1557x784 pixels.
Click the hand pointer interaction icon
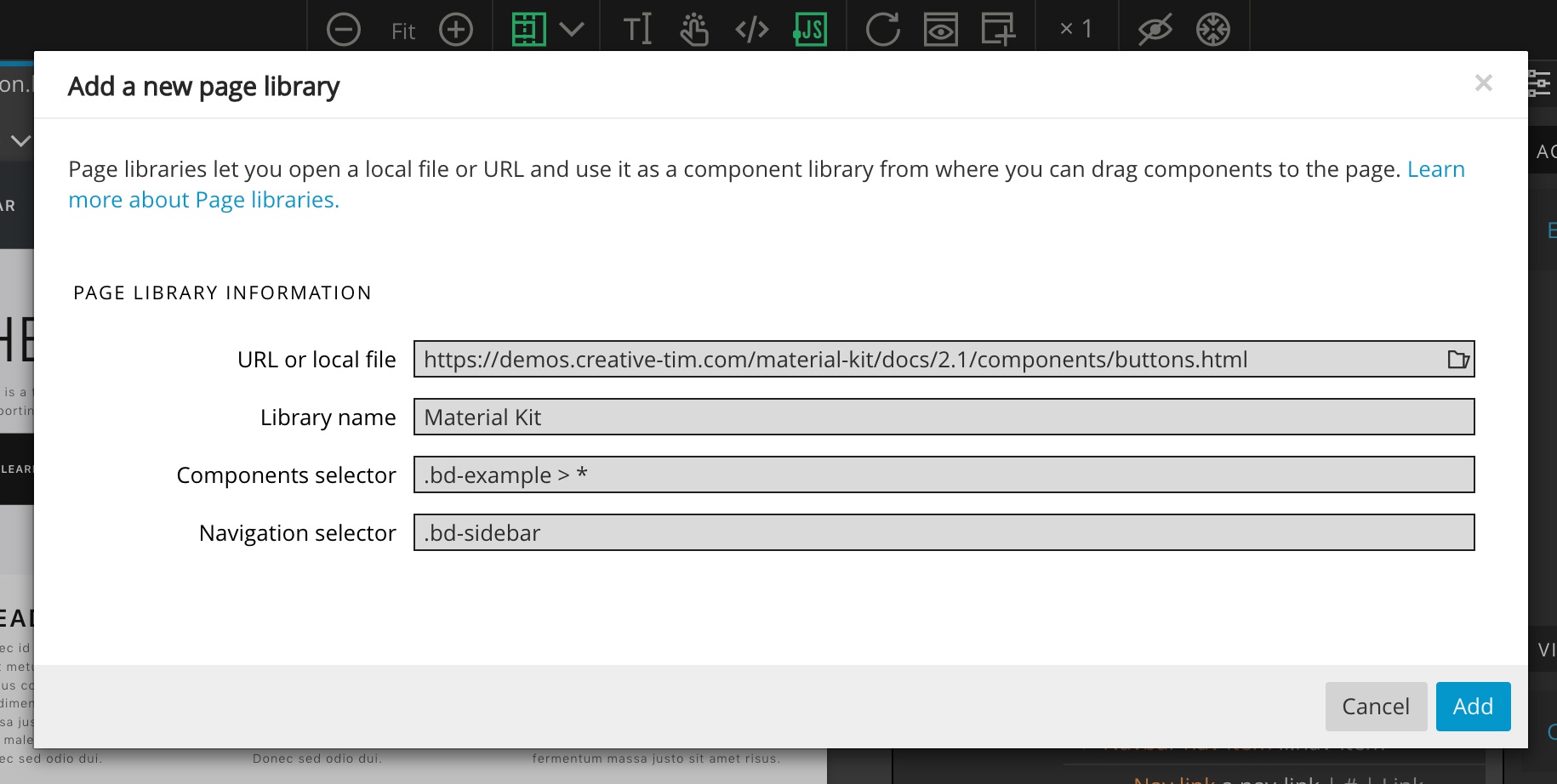coord(694,29)
